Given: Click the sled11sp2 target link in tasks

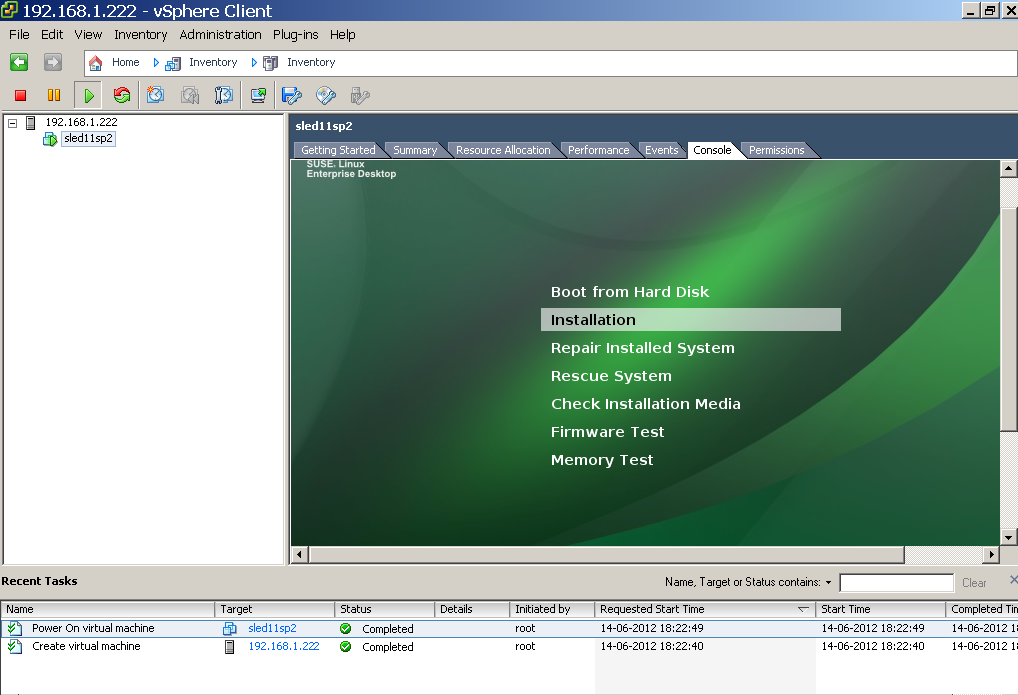Looking at the screenshot, I should [x=272, y=628].
